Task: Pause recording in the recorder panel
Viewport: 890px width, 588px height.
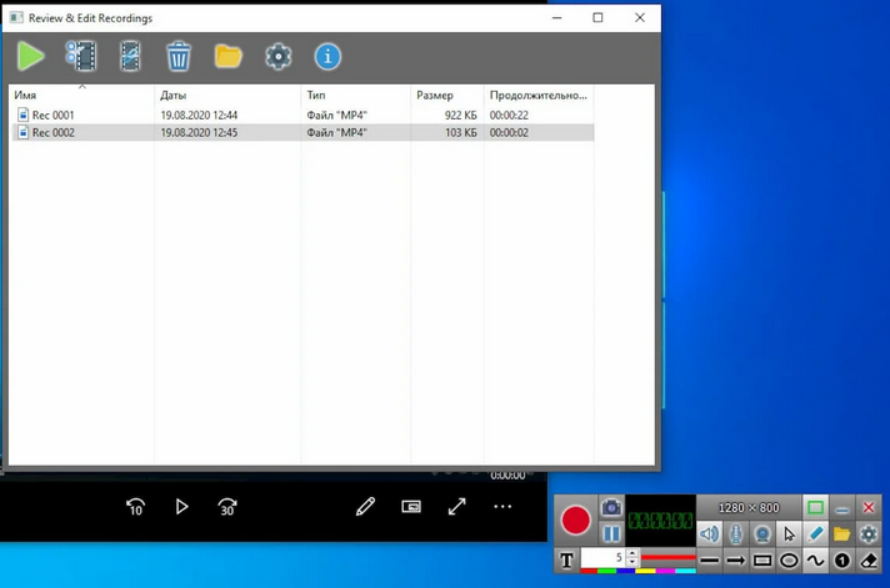Action: (611, 534)
